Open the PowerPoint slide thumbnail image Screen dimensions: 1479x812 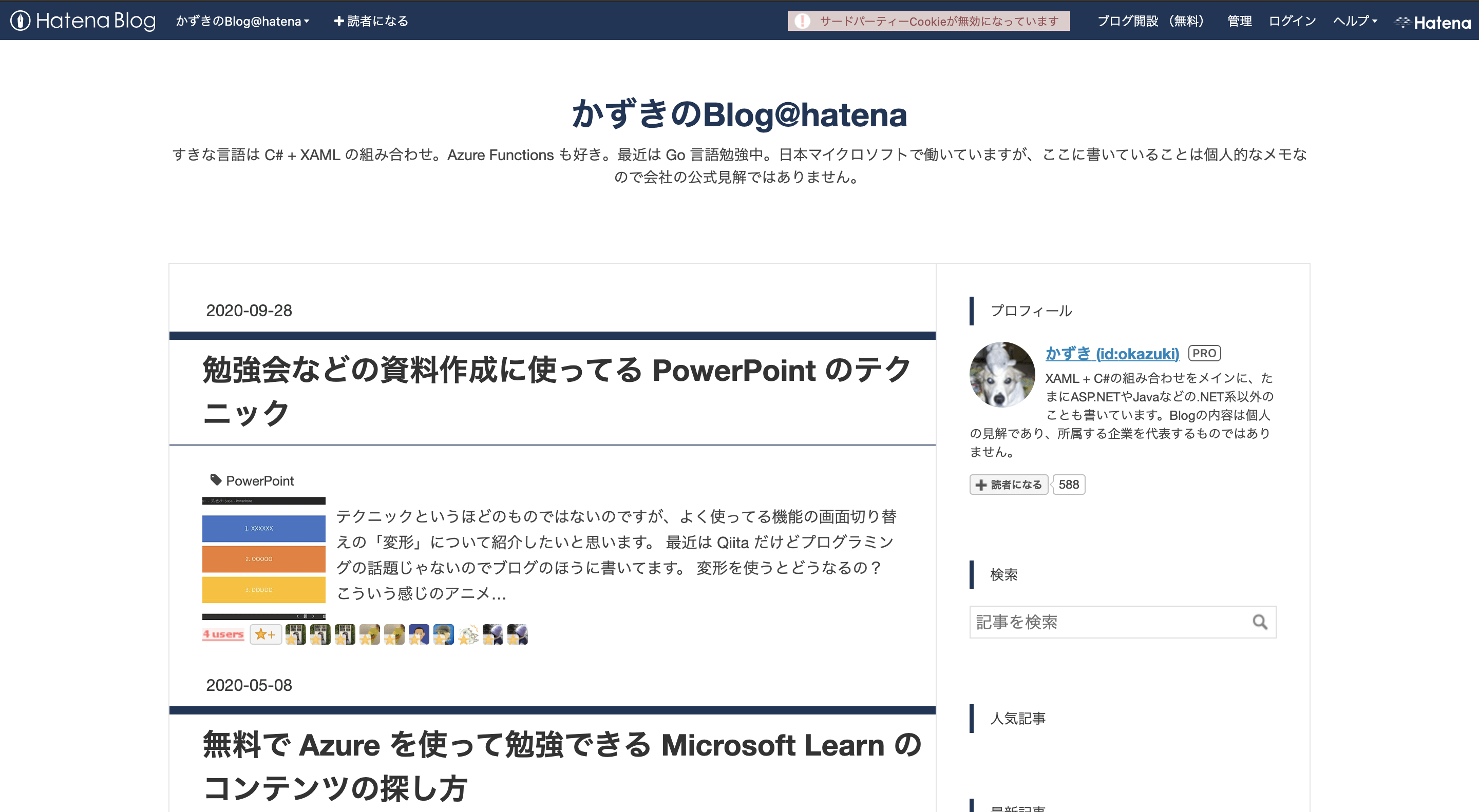tap(263, 558)
